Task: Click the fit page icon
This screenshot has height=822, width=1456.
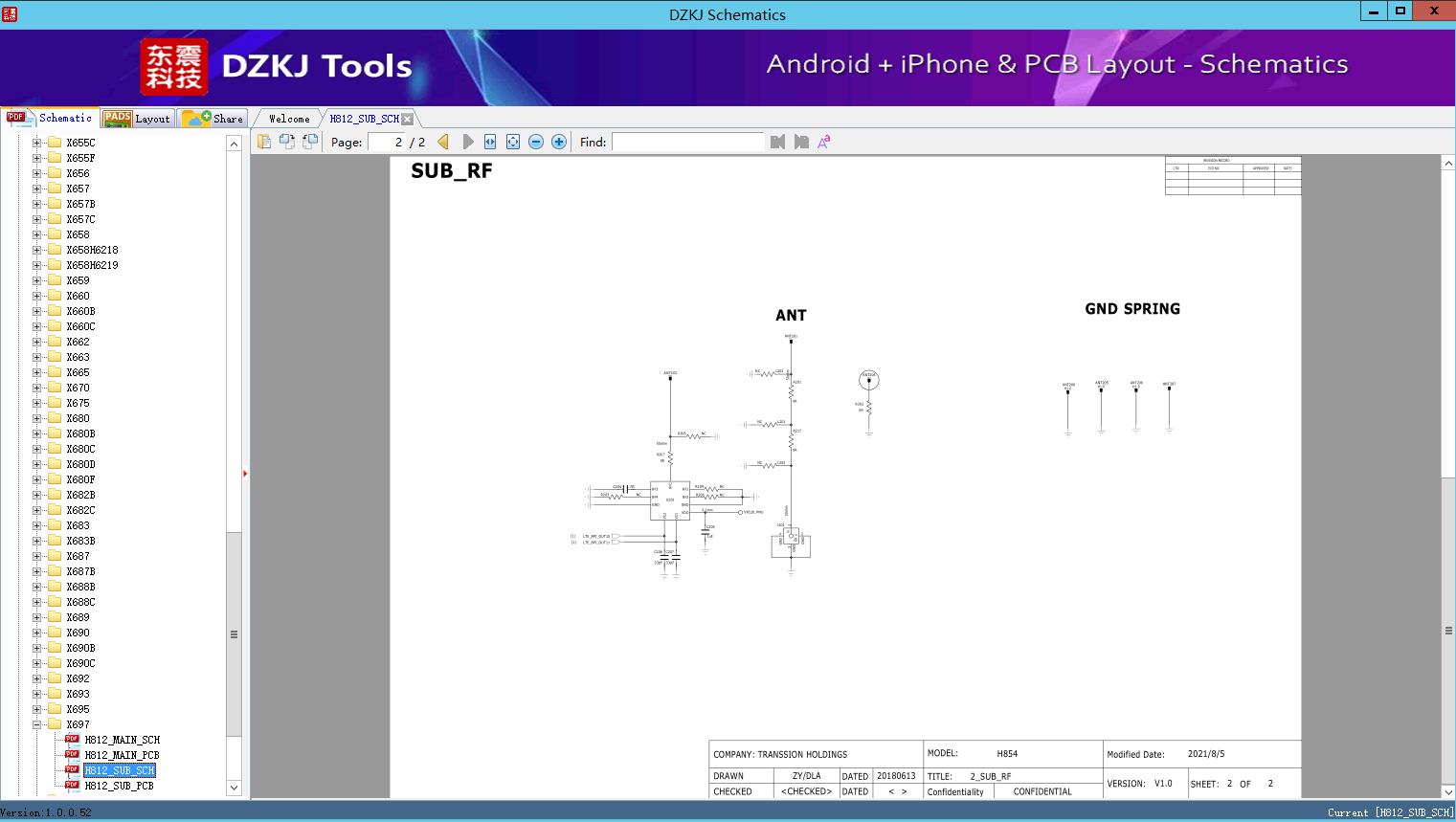Action: click(x=513, y=142)
